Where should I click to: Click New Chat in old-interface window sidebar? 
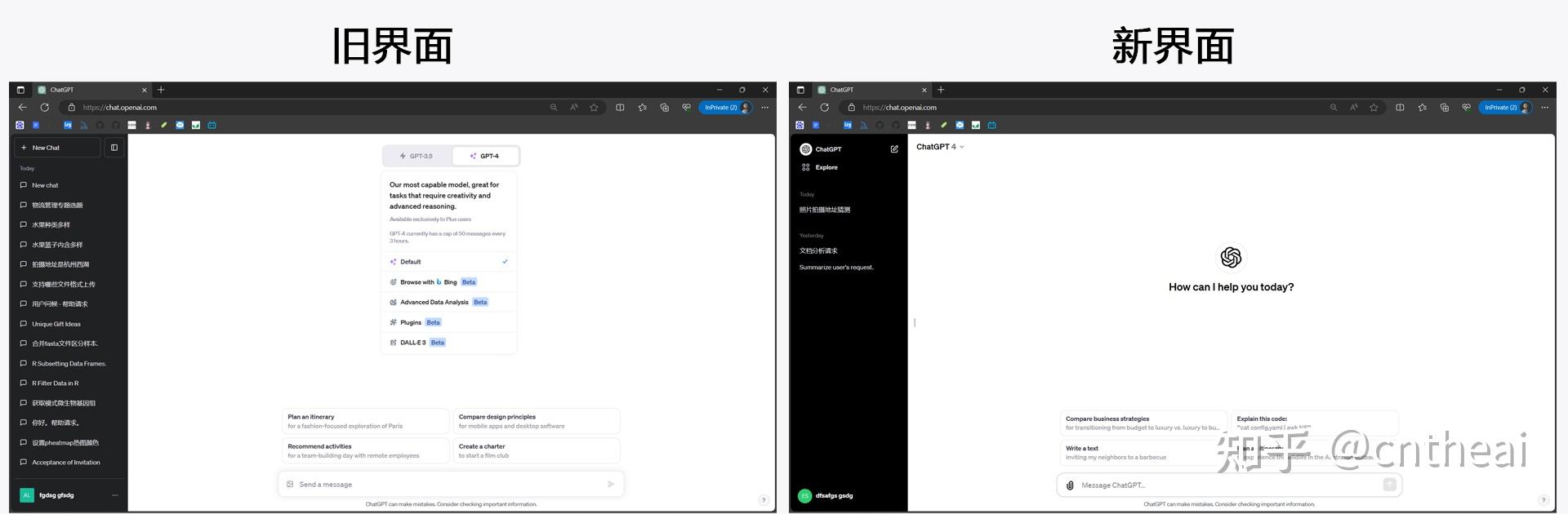[x=57, y=148]
